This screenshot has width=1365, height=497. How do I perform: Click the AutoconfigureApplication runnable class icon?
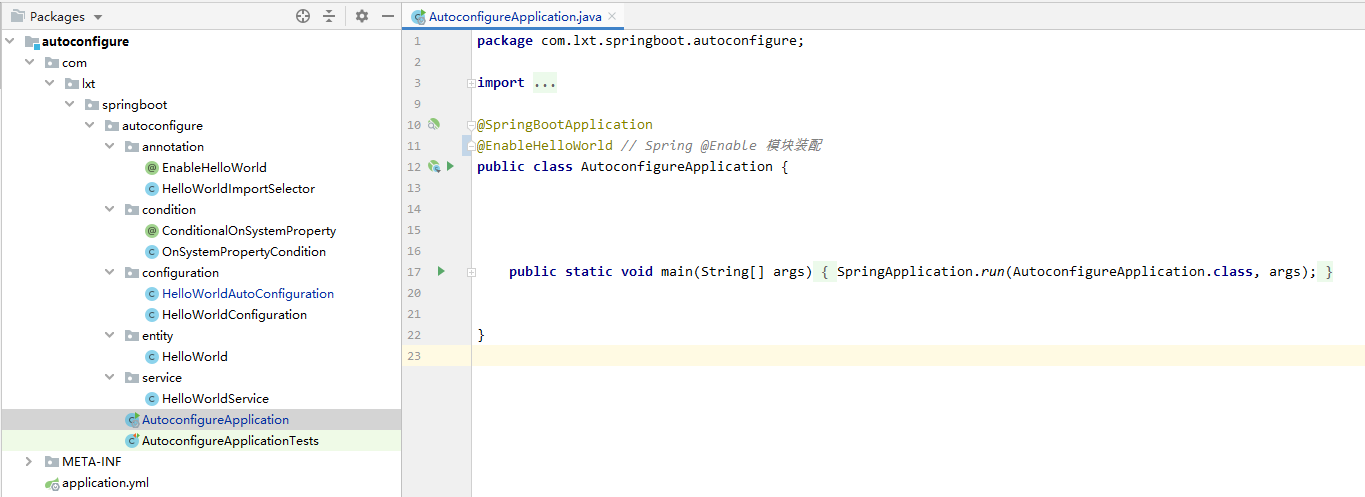point(132,419)
